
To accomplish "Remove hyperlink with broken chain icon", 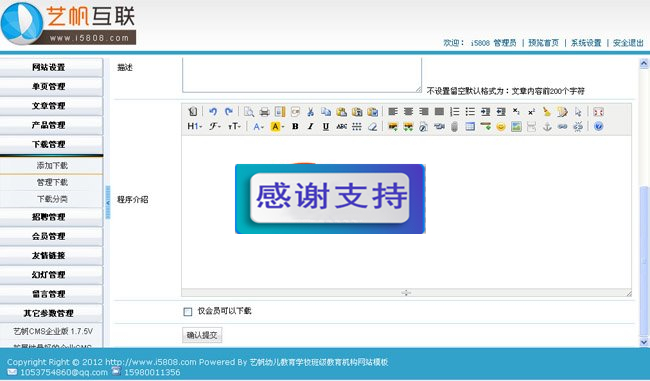I will 578,126.
